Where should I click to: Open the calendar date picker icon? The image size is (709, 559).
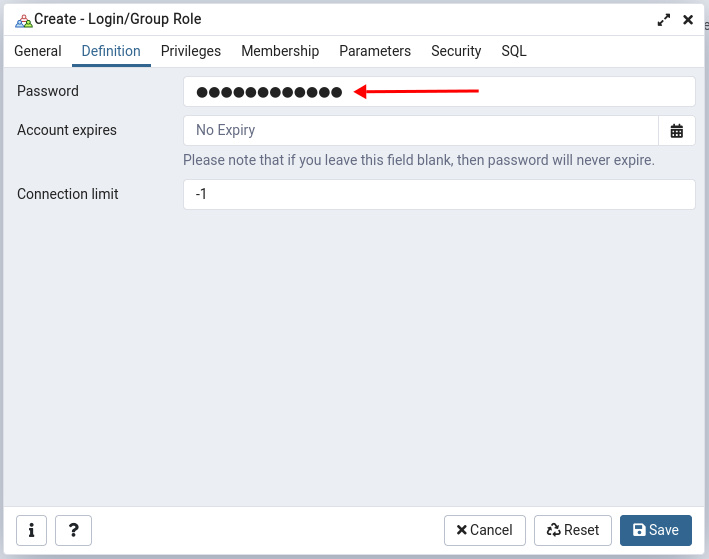click(677, 131)
